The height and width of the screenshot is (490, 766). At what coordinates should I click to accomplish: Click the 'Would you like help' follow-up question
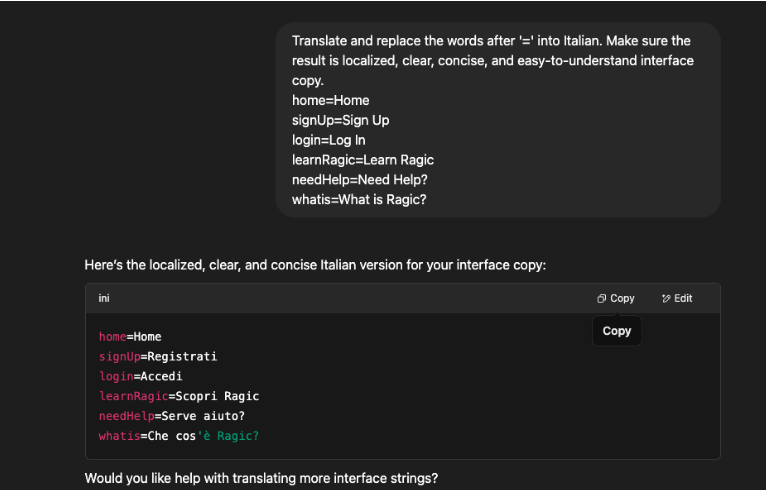point(261,478)
